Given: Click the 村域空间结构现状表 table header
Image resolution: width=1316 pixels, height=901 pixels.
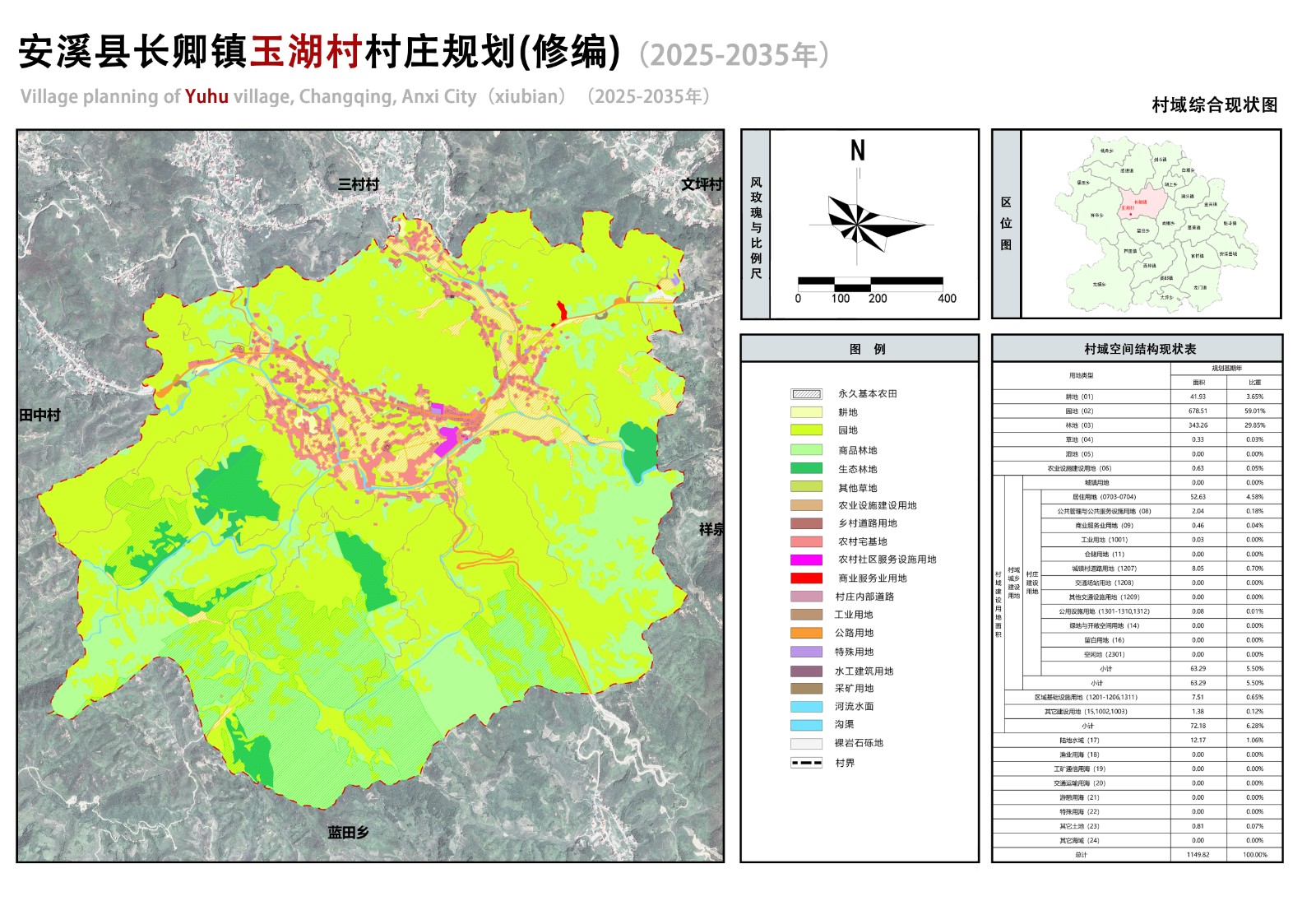Looking at the screenshot, I should click(x=1139, y=349).
